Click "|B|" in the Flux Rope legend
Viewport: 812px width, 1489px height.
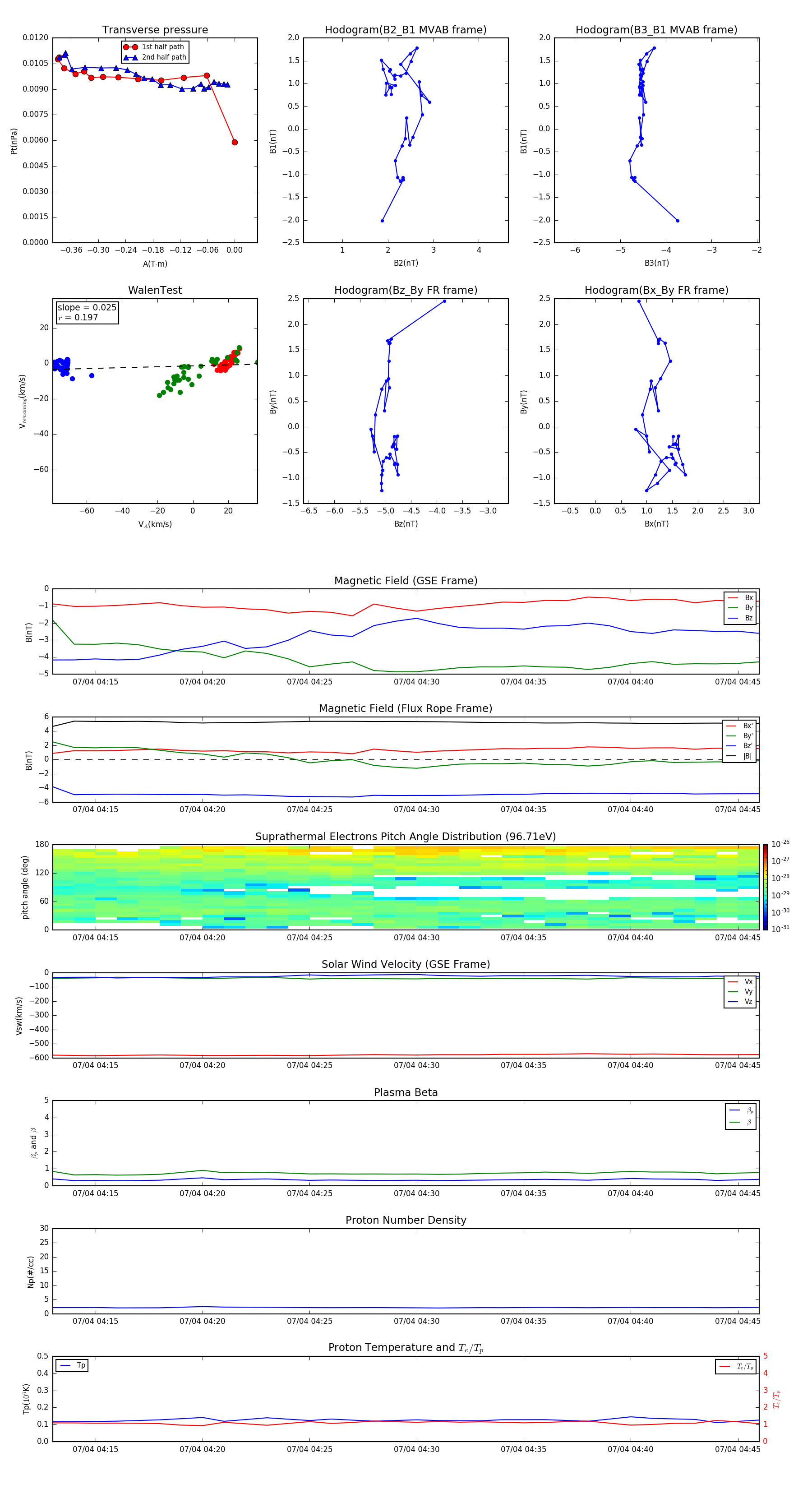click(x=747, y=756)
